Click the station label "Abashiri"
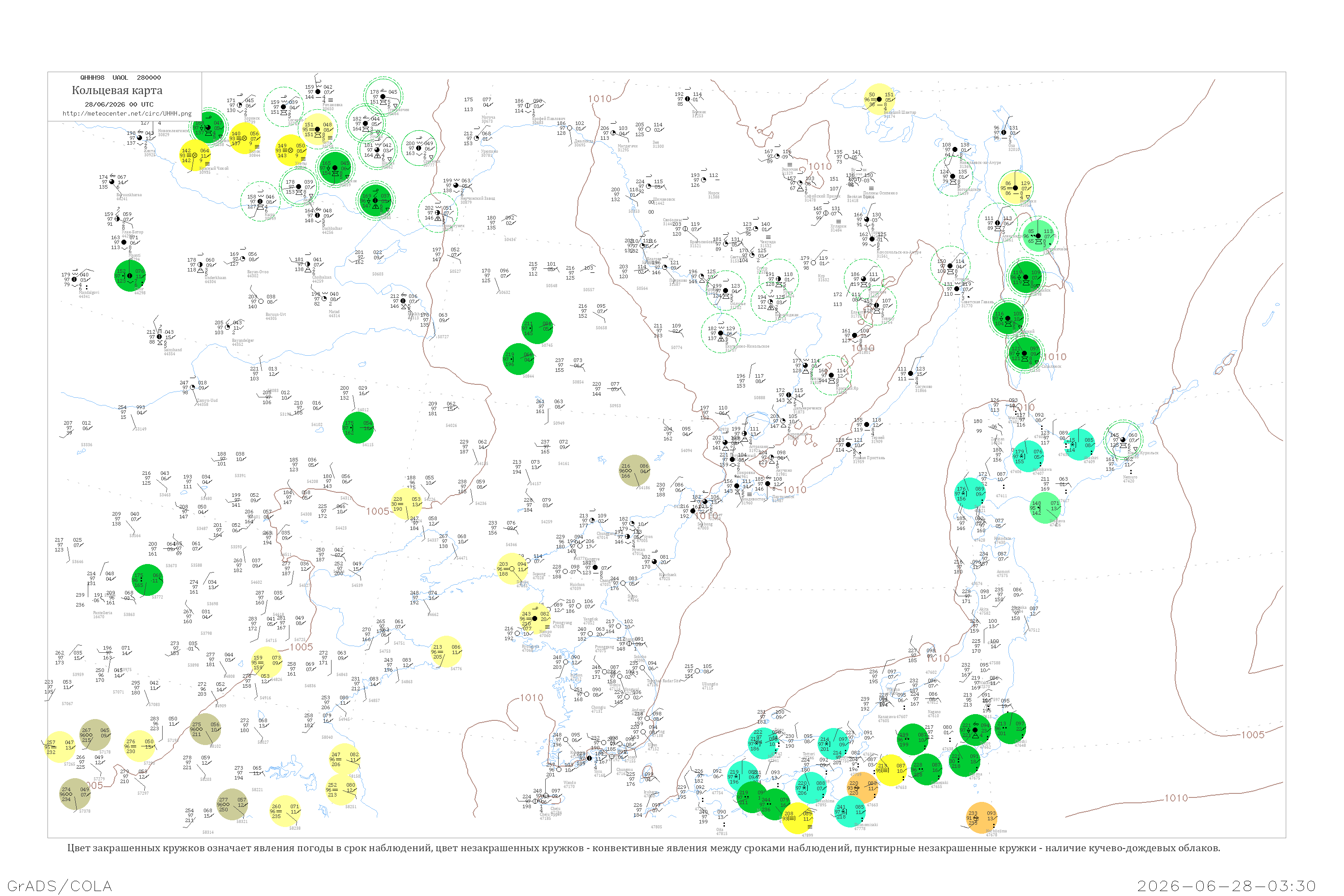1344x896 pixels. pos(1091,458)
